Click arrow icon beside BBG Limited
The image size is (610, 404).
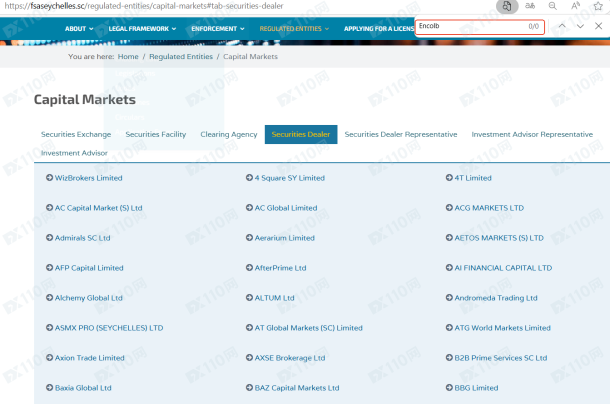449,387
